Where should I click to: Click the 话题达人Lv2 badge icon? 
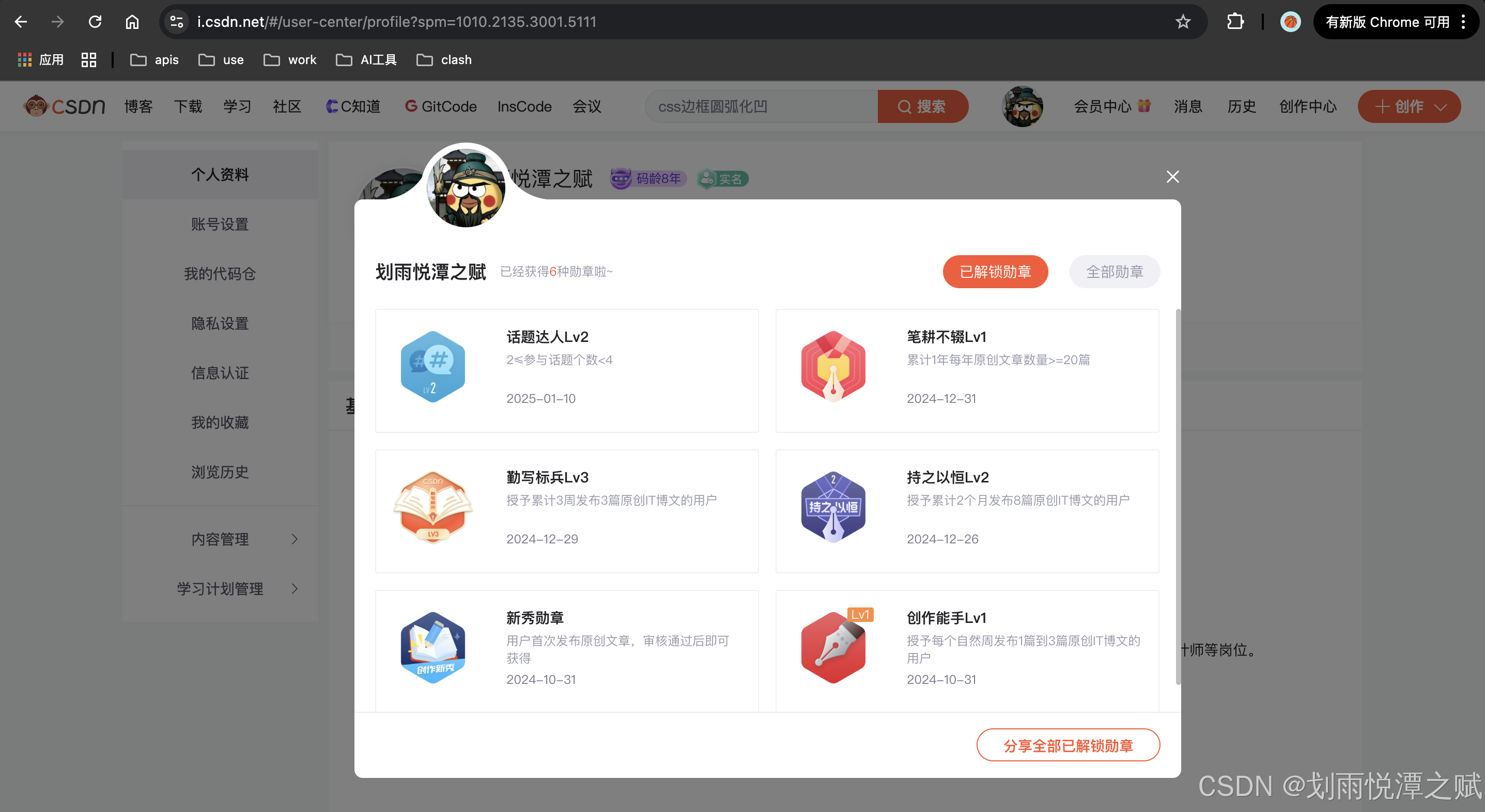point(432,367)
